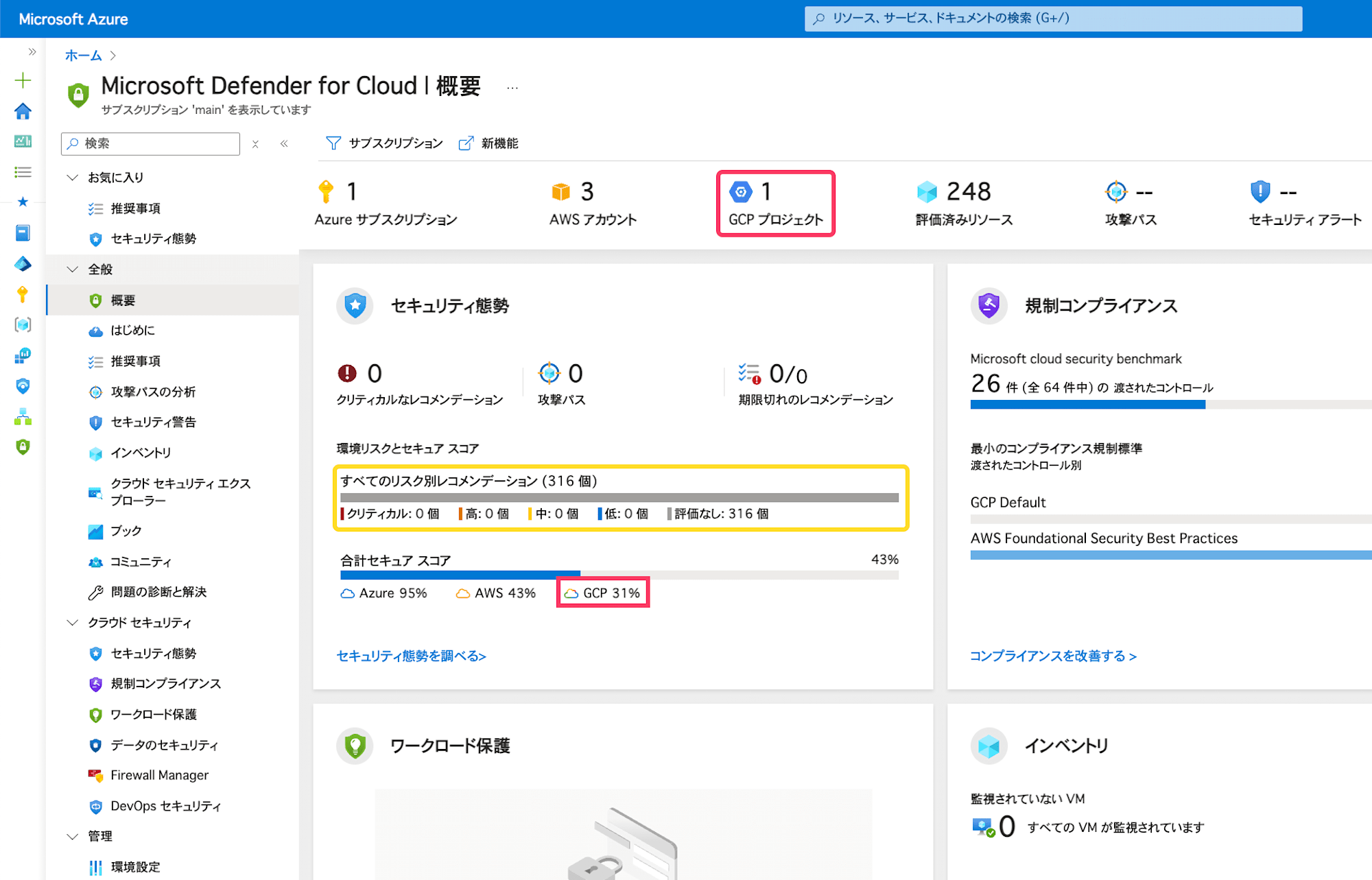Click the 評価済みリソース 248 tile
This screenshot has width=1372, height=880.
tap(964, 203)
